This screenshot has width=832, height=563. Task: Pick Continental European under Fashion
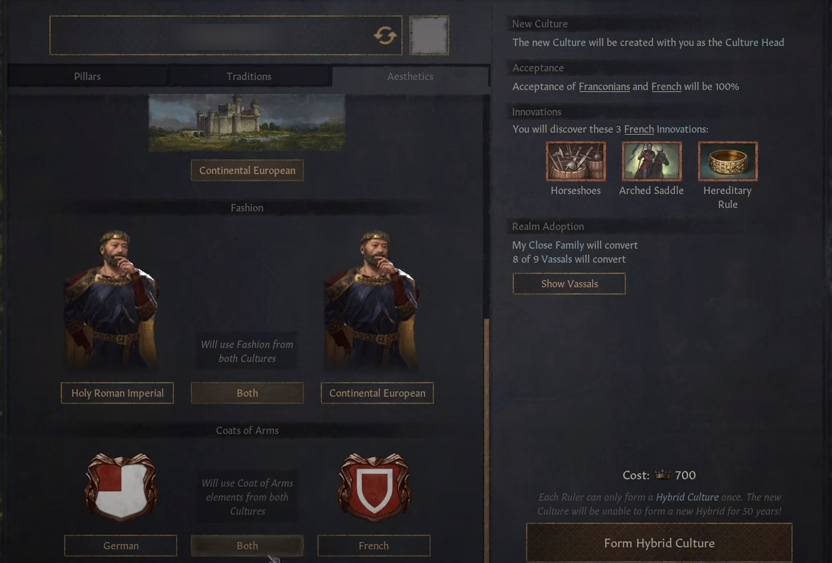point(377,393)
